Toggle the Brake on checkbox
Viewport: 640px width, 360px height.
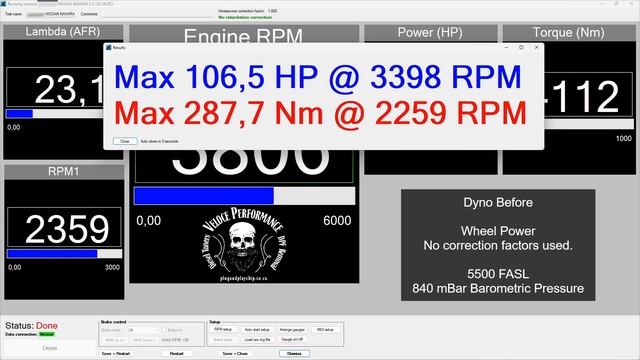point(164,330)
